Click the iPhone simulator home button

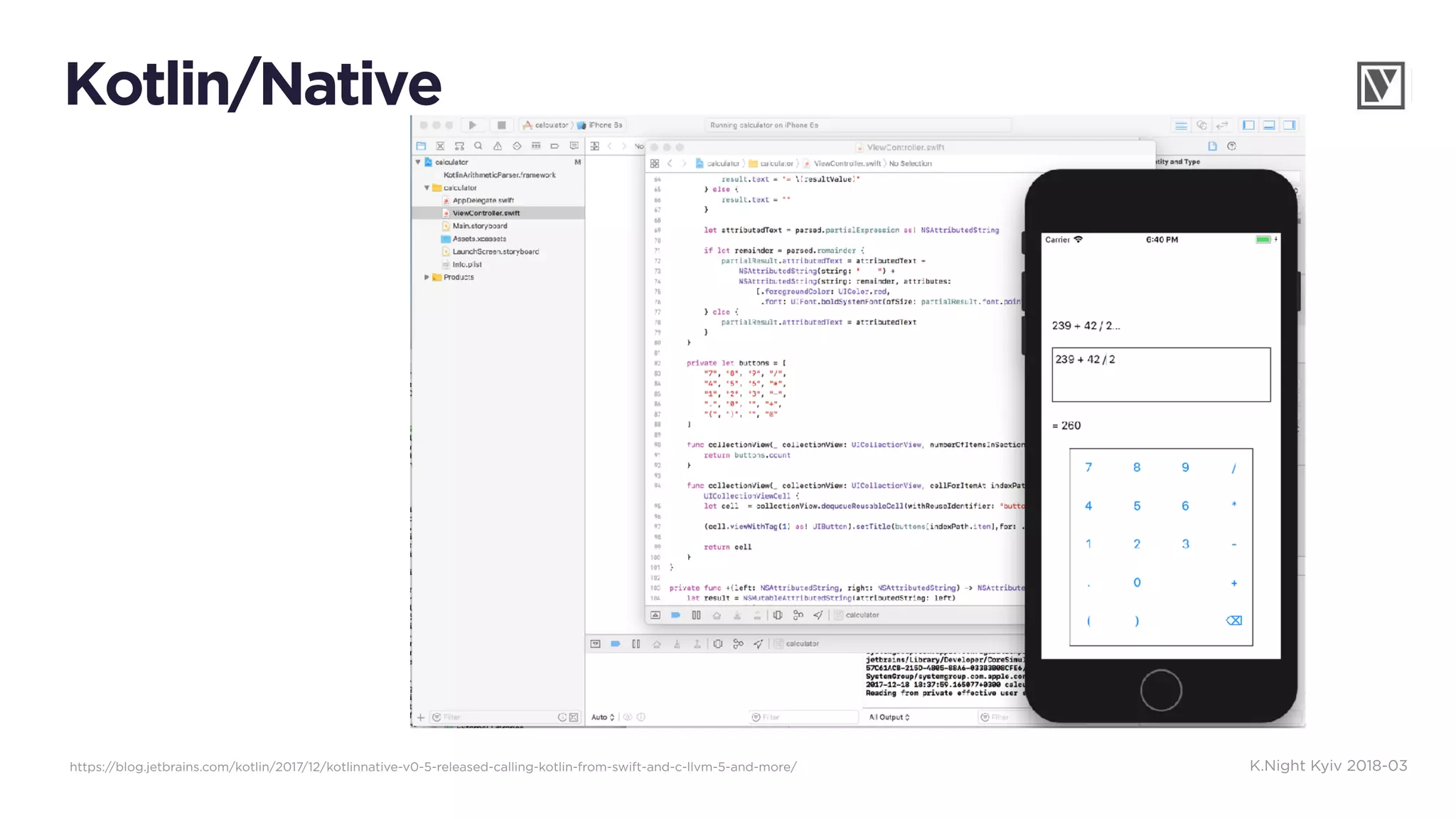[1161, 690]
